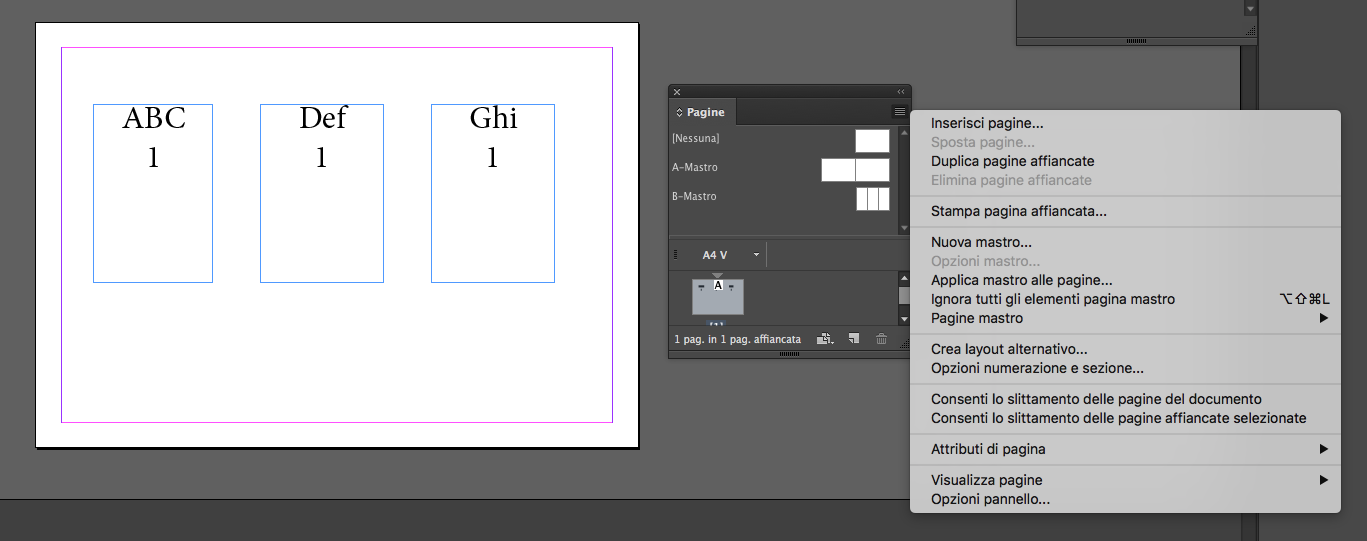
Task: Click the B-Mastro three-panel thumbnail
Action: click(872, 199)
